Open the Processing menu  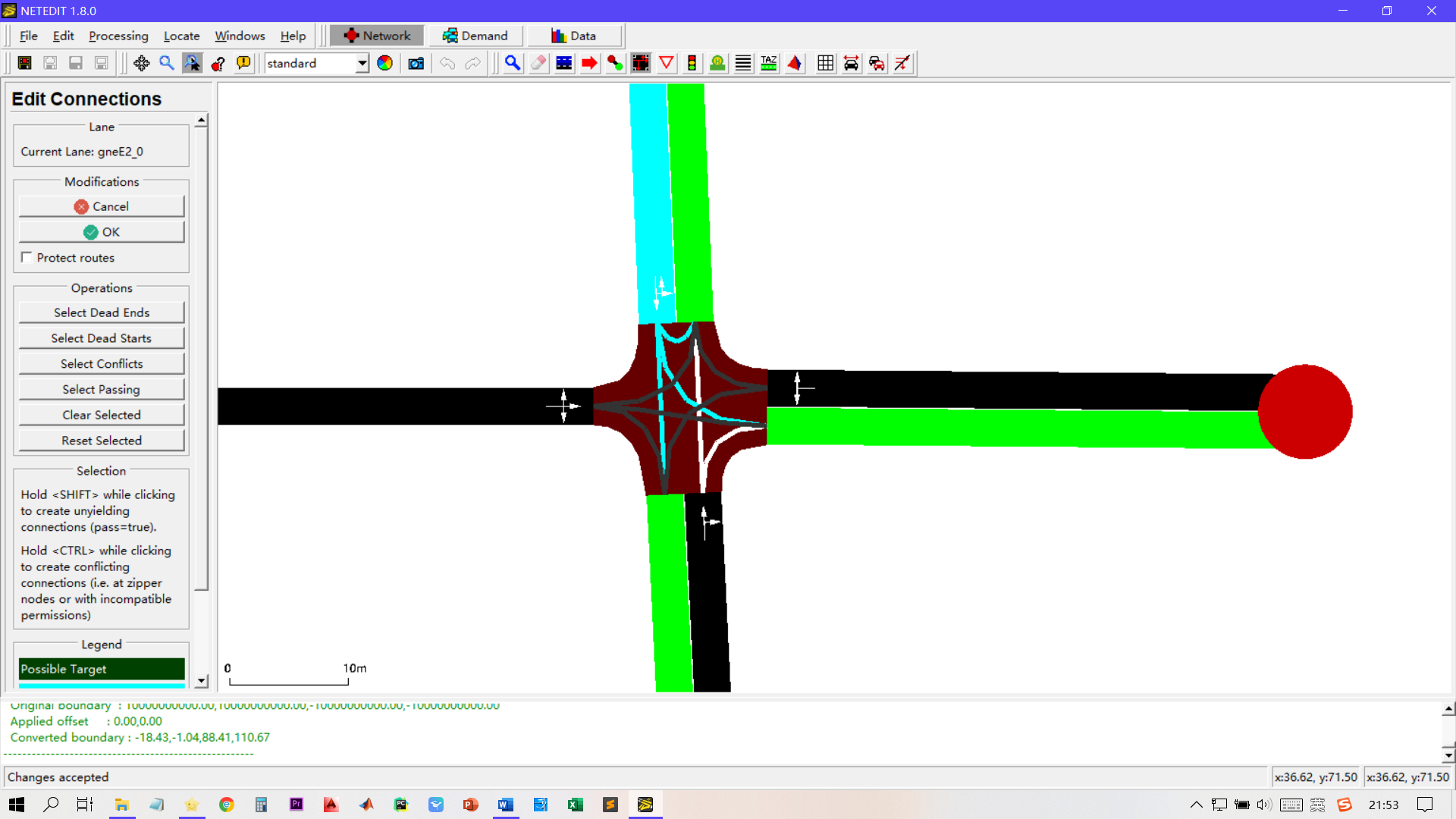[118, 36]
